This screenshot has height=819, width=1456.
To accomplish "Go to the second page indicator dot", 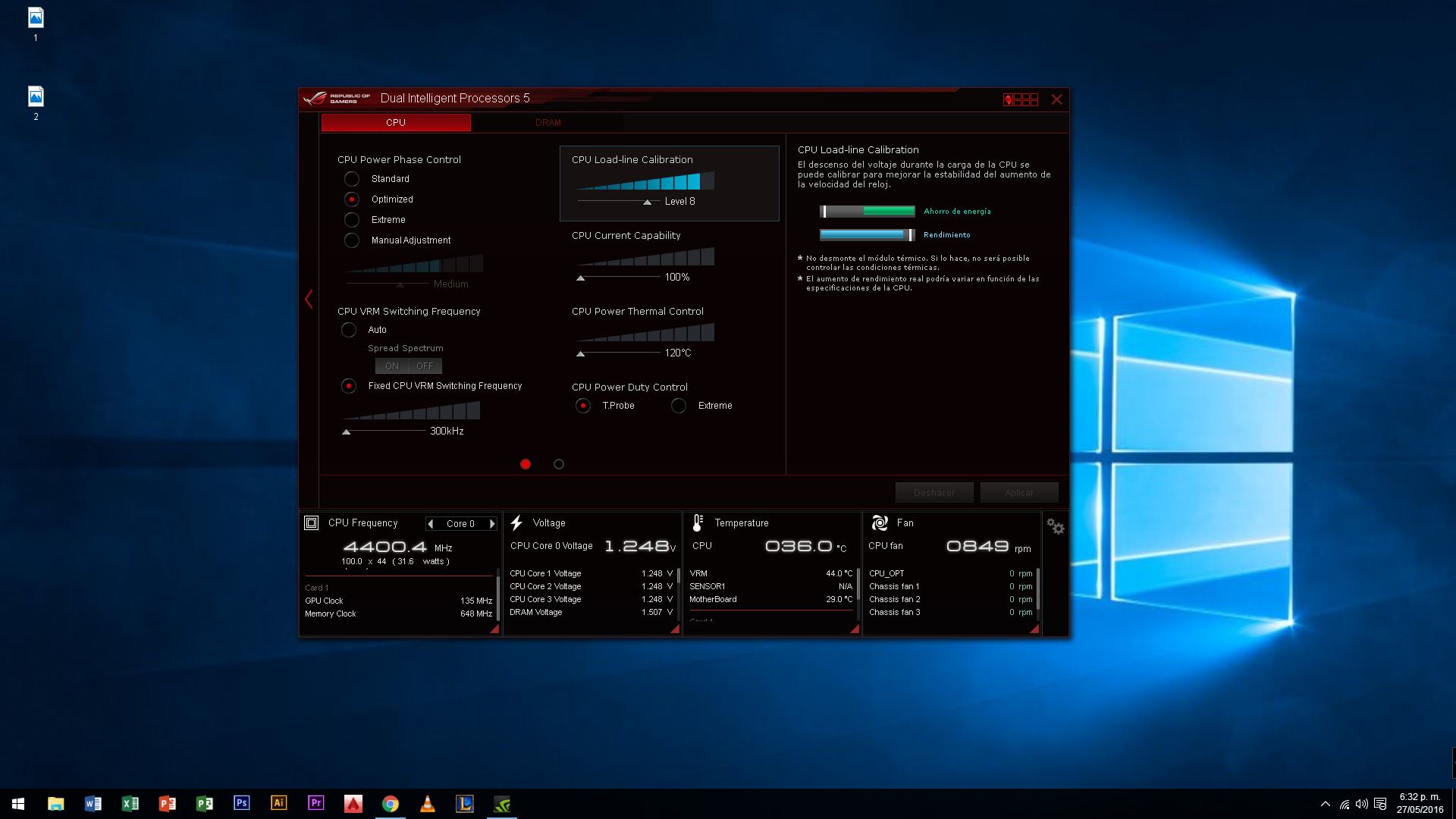I will click(x=559, y=464).
